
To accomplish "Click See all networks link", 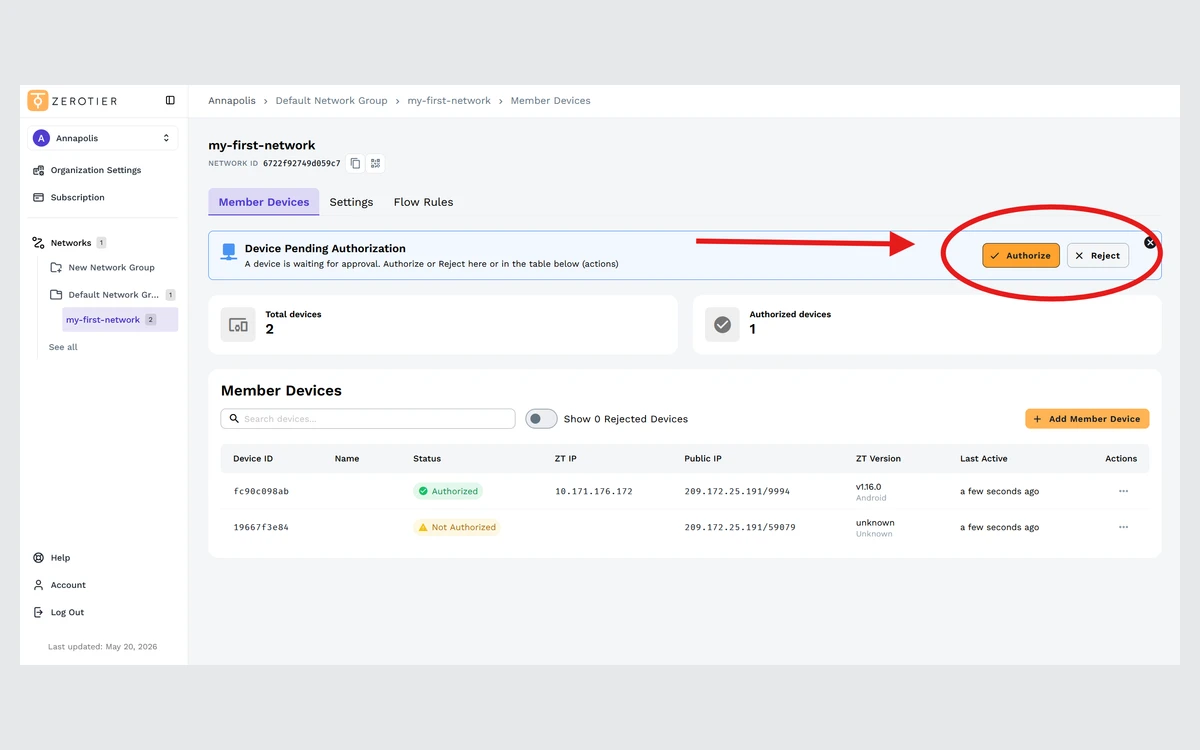I will point(63,347).
